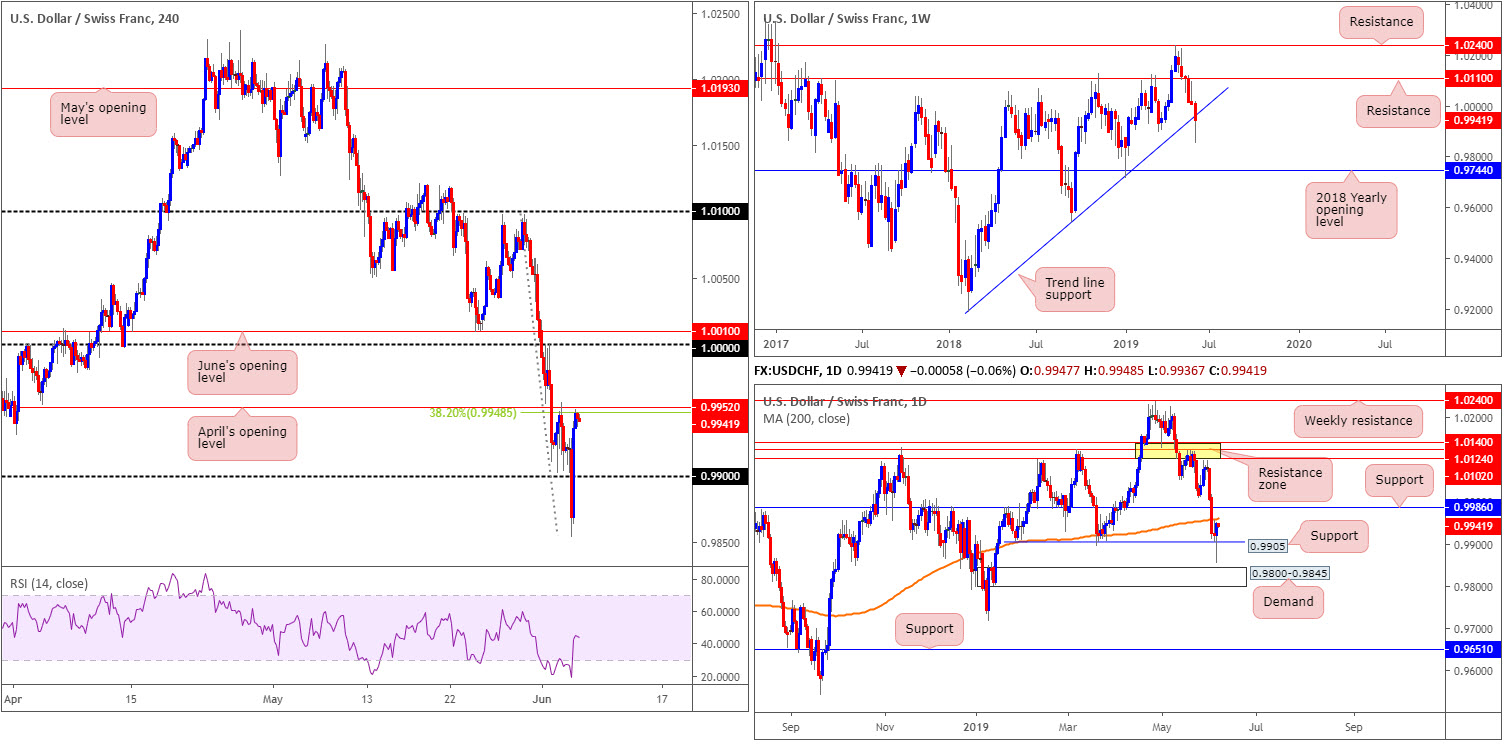The width and height of the screenshot is (1507, 744).
Task: Select the "May's opening level" callout
Action: [x=103, y=113]
